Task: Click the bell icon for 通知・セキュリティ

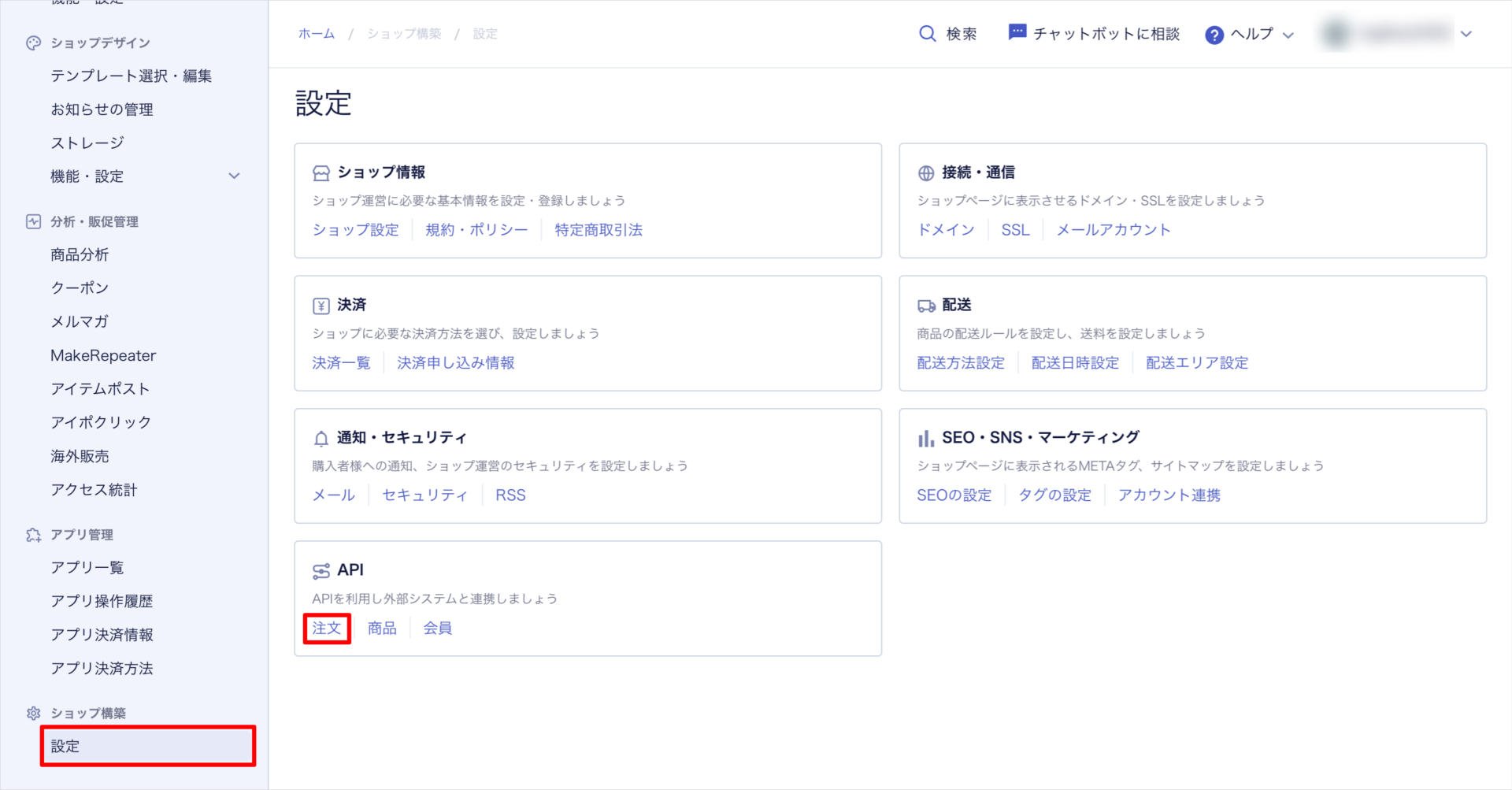Action: pos(320,437)
